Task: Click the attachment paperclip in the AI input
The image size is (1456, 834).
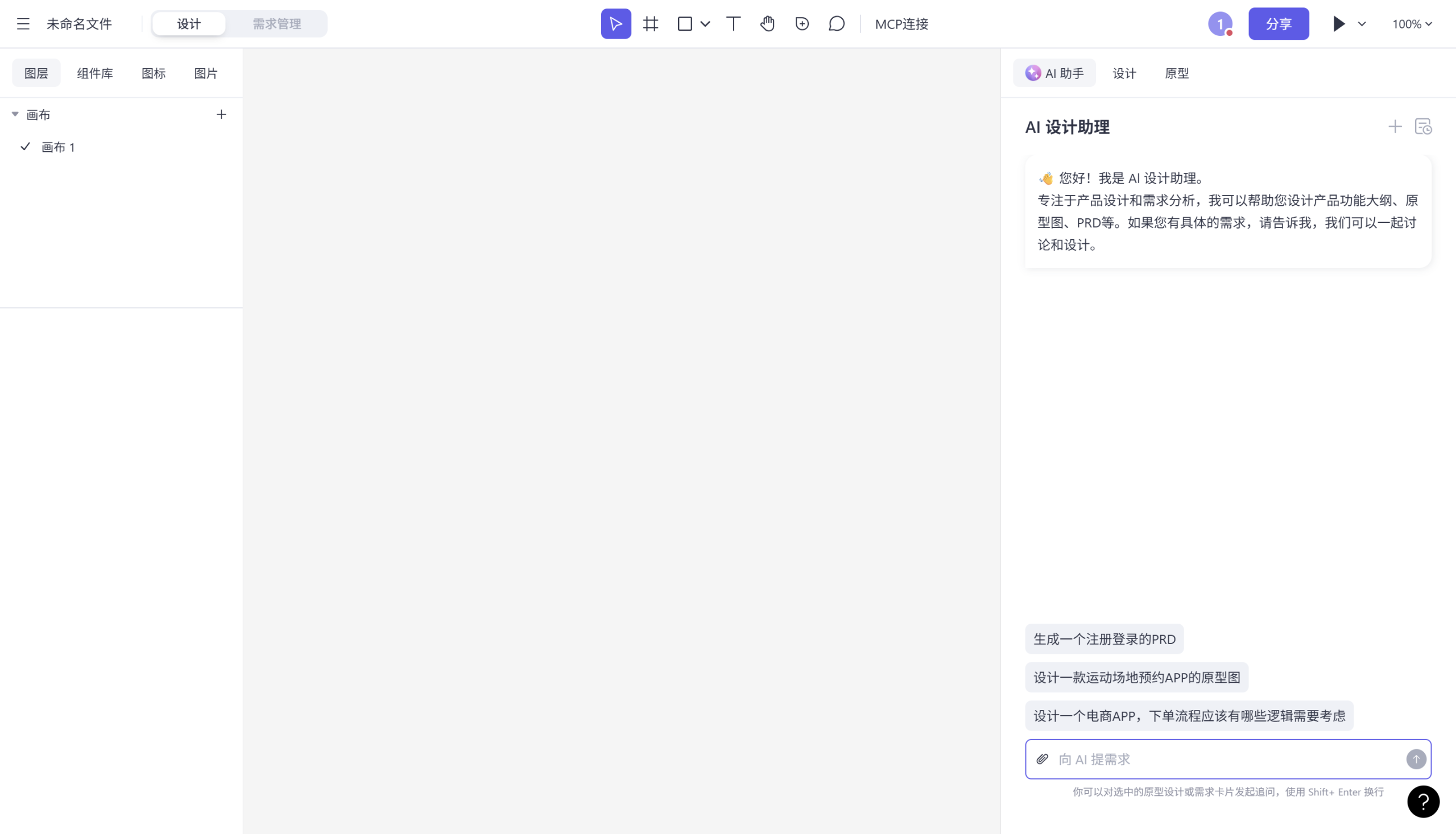Action: tap(1043, 759)
